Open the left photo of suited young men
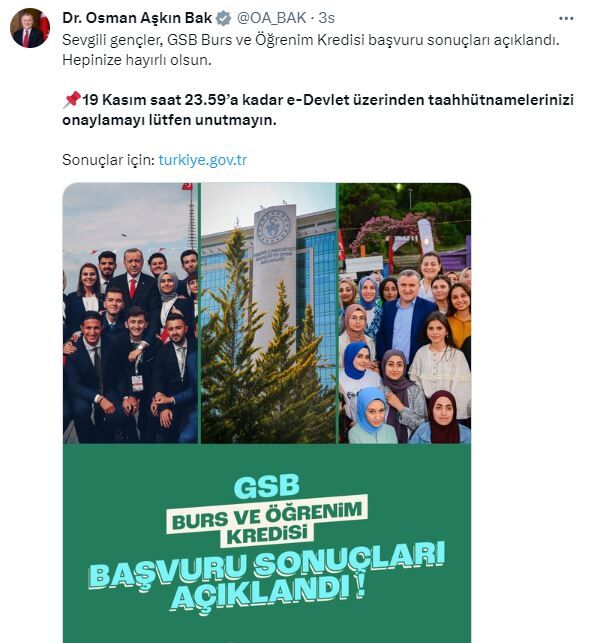Screen dimensions: 592x643 [130, 313]
